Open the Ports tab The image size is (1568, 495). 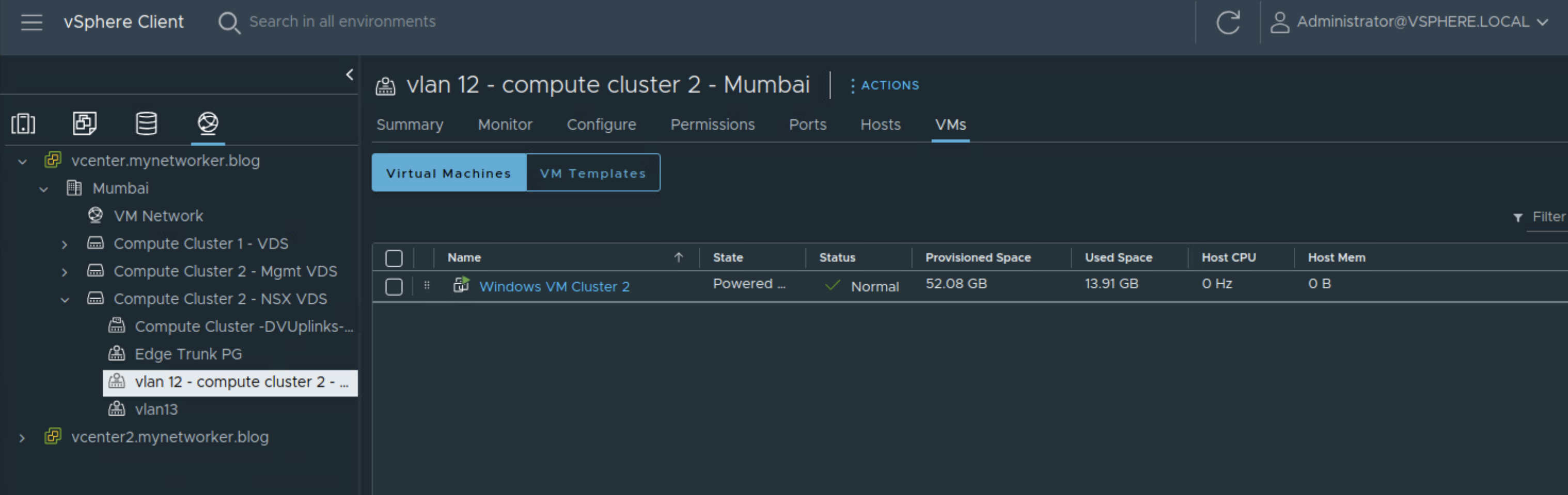click(807, 125)
